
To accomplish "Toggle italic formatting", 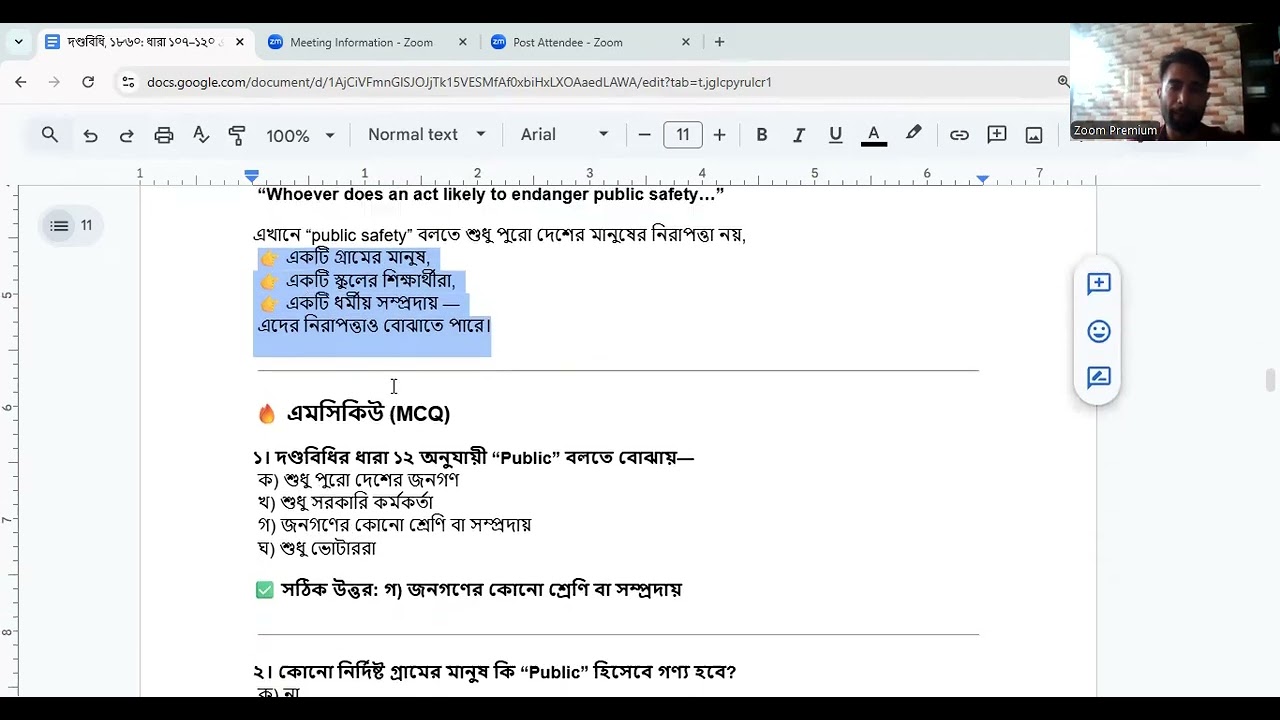I will pos(798,135).
